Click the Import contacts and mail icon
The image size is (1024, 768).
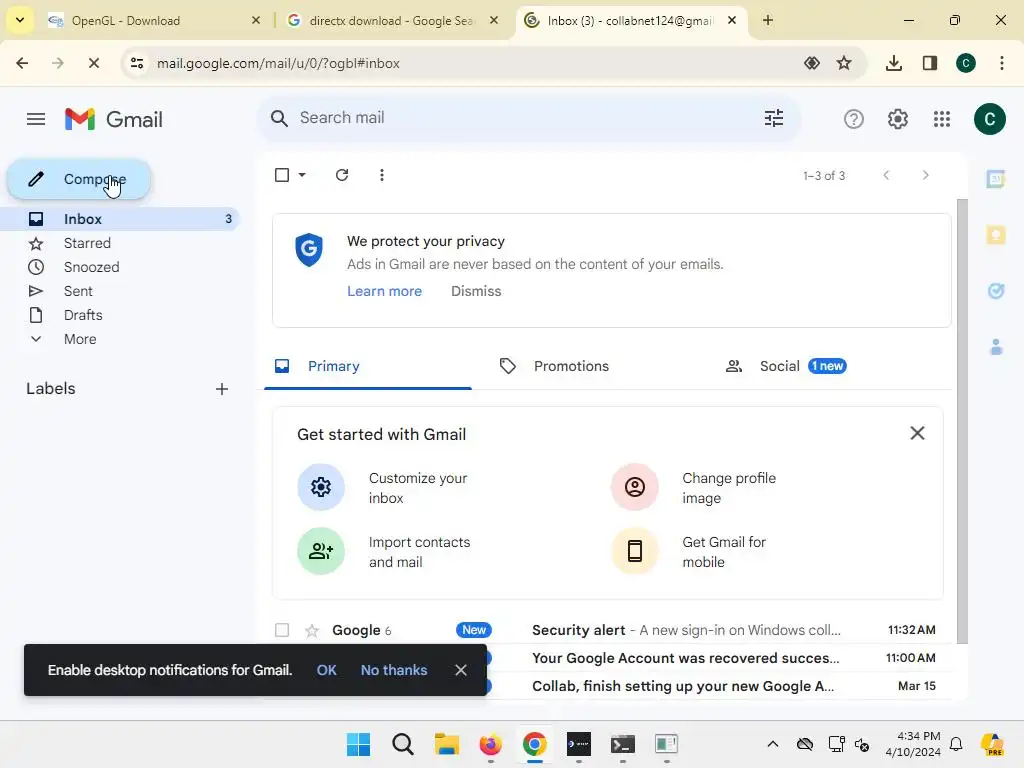pos(321,551)
